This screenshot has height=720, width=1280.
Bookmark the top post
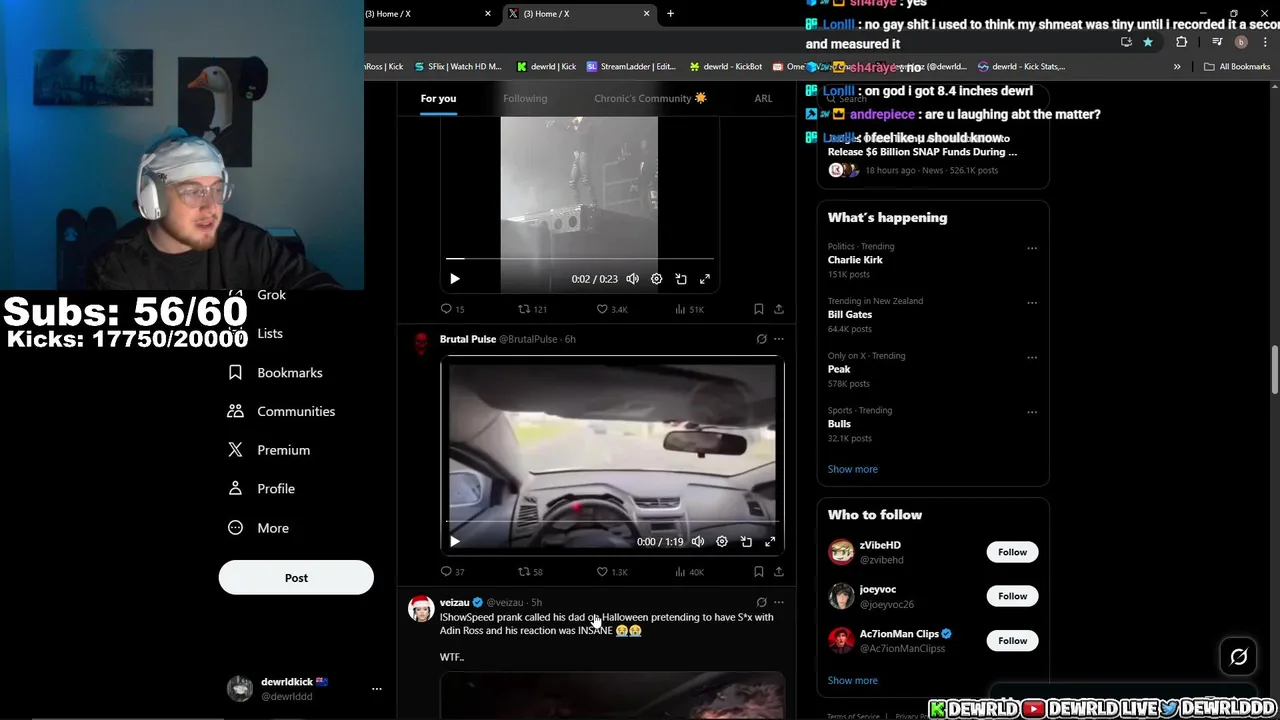pos(759,309)
